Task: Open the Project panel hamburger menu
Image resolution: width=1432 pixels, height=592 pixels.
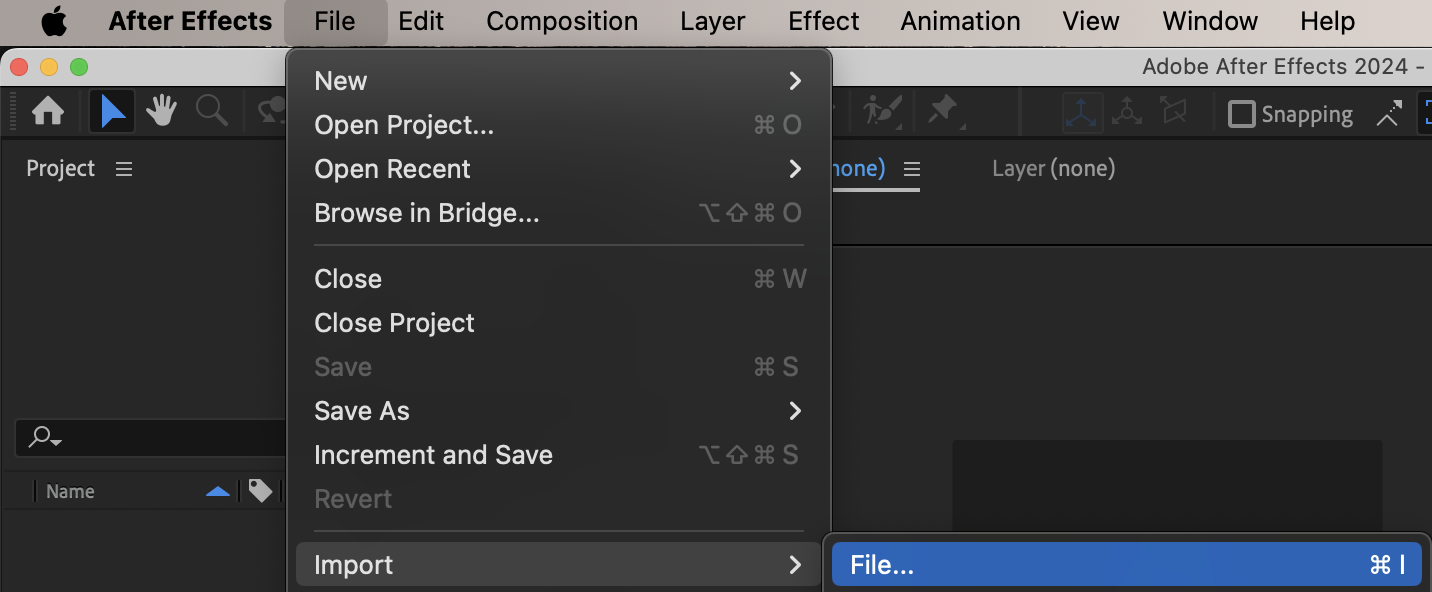Action: click(124, 169)
